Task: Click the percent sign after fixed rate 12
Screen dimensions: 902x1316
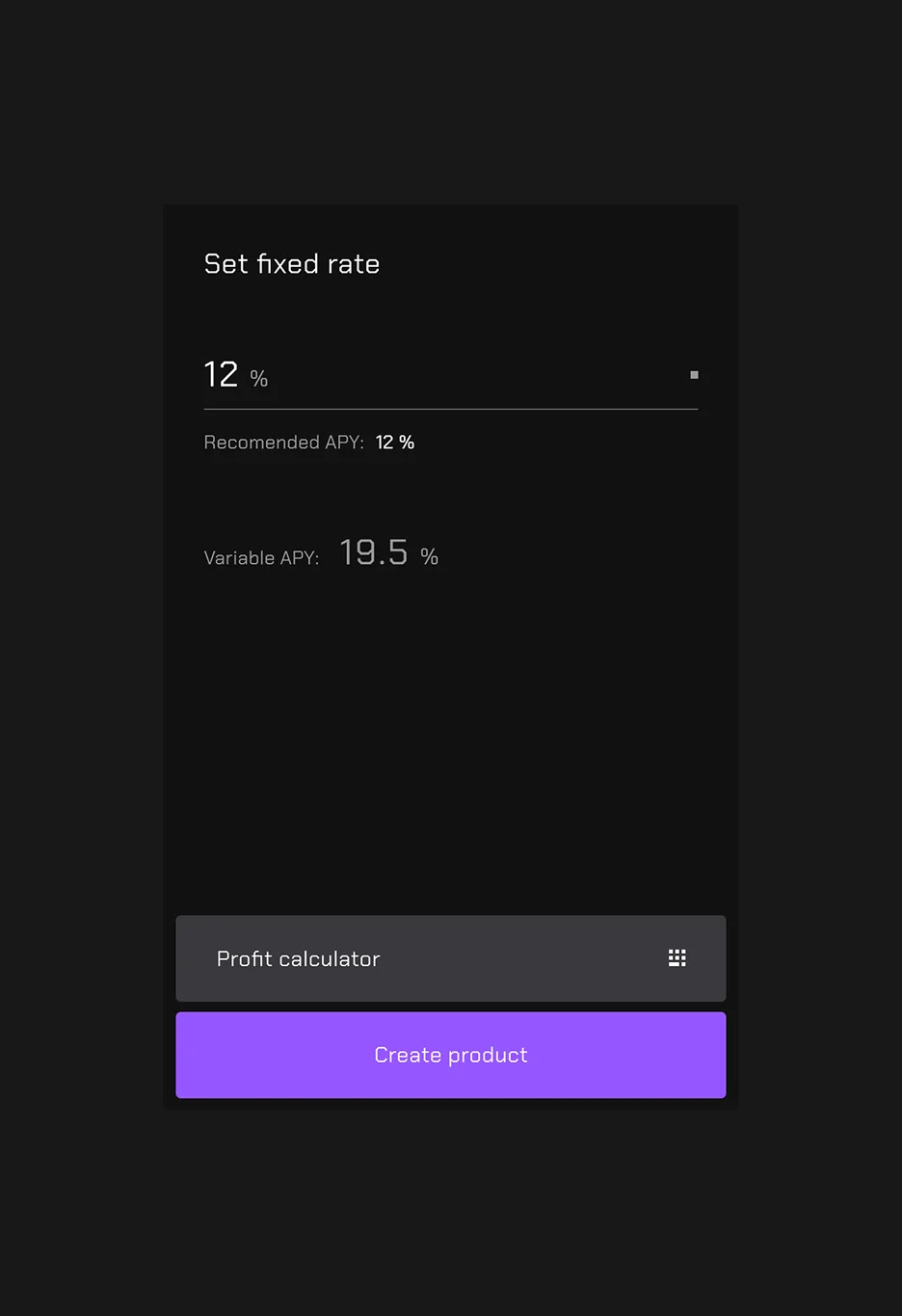Action: 259,378
